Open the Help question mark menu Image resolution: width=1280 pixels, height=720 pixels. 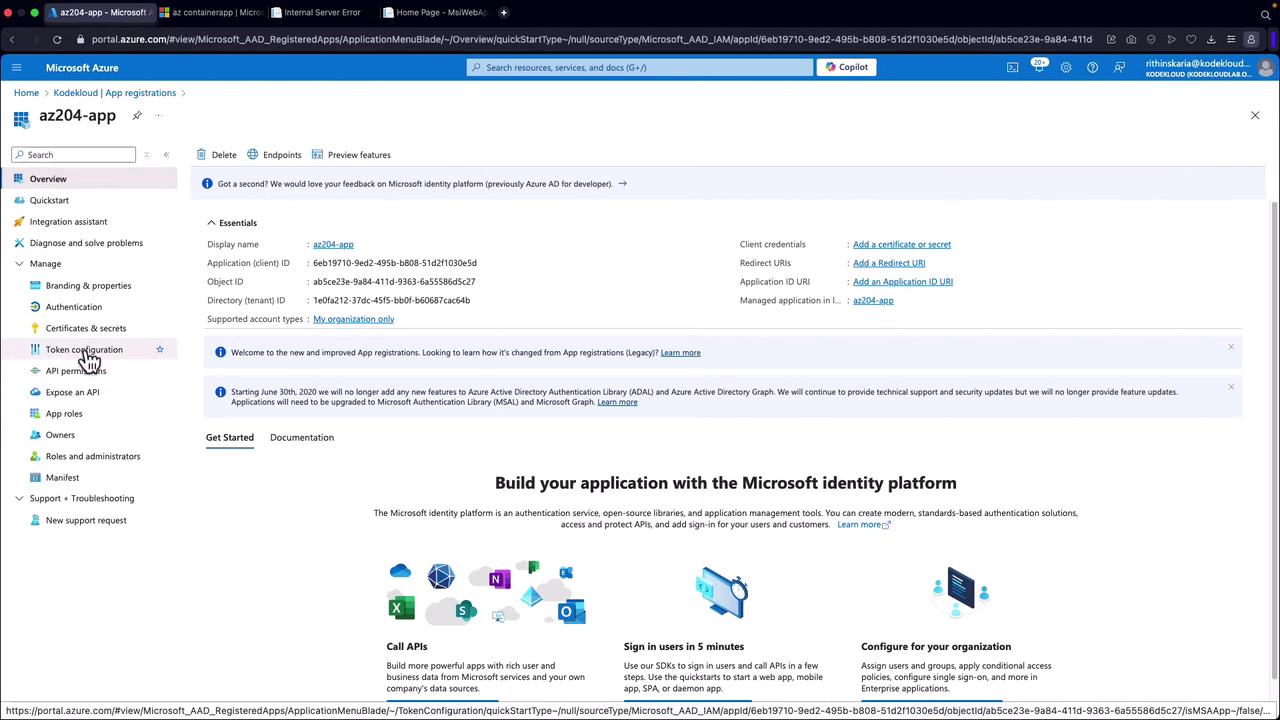click(1092, 67)
